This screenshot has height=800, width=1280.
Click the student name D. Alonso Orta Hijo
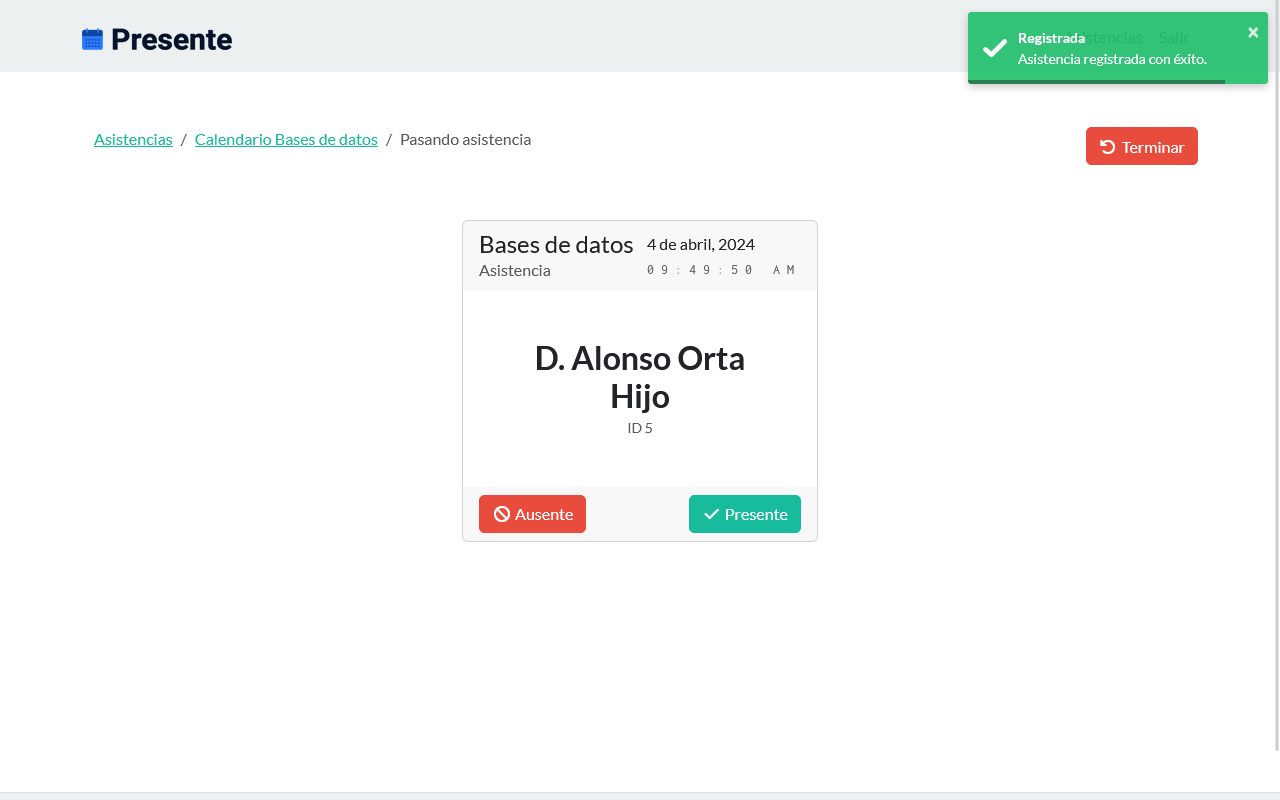[x=640, y=377]
